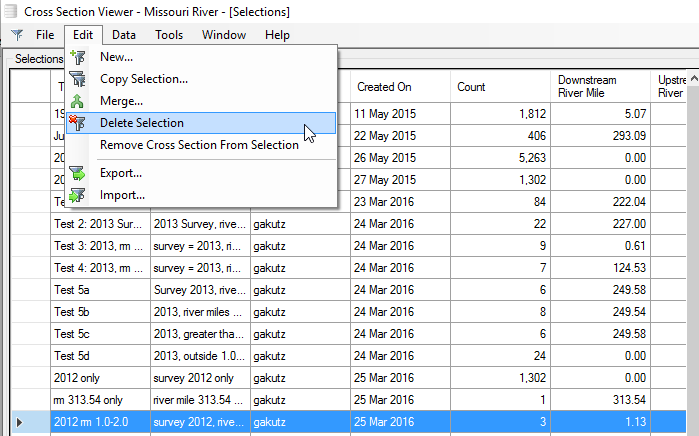
Task: Click the Delete Selection red X icon
Action: tap(78, 123)
